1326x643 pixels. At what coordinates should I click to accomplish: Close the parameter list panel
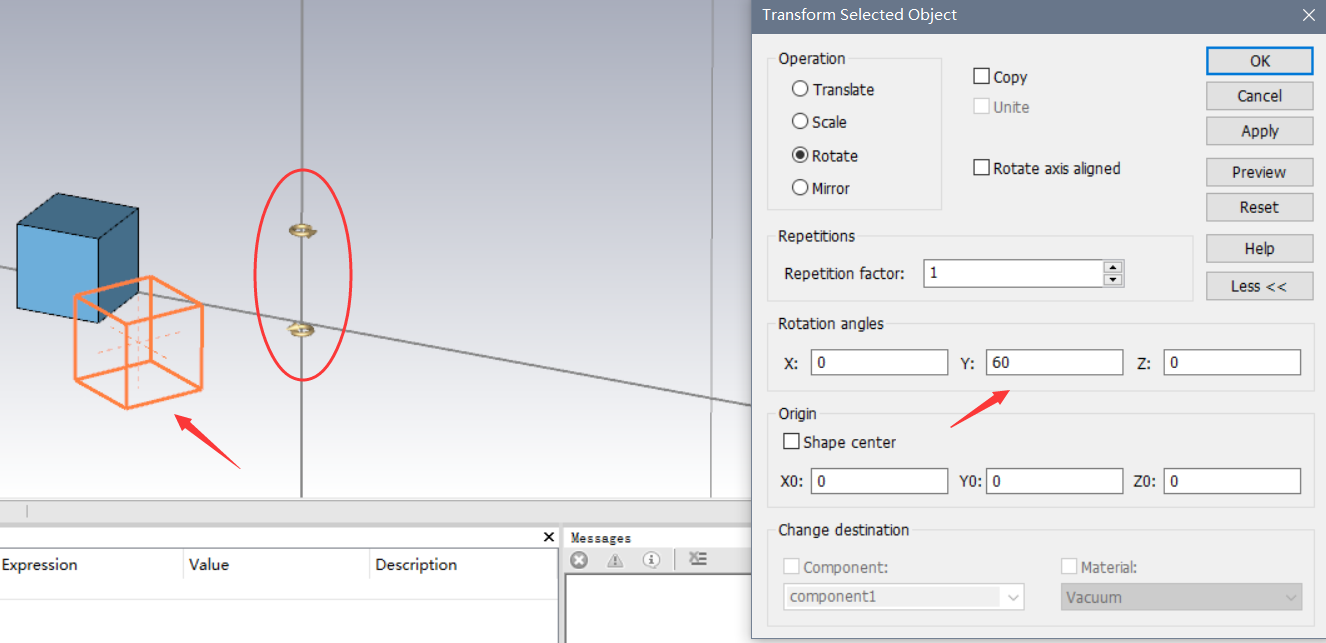(x=548, y=537)
